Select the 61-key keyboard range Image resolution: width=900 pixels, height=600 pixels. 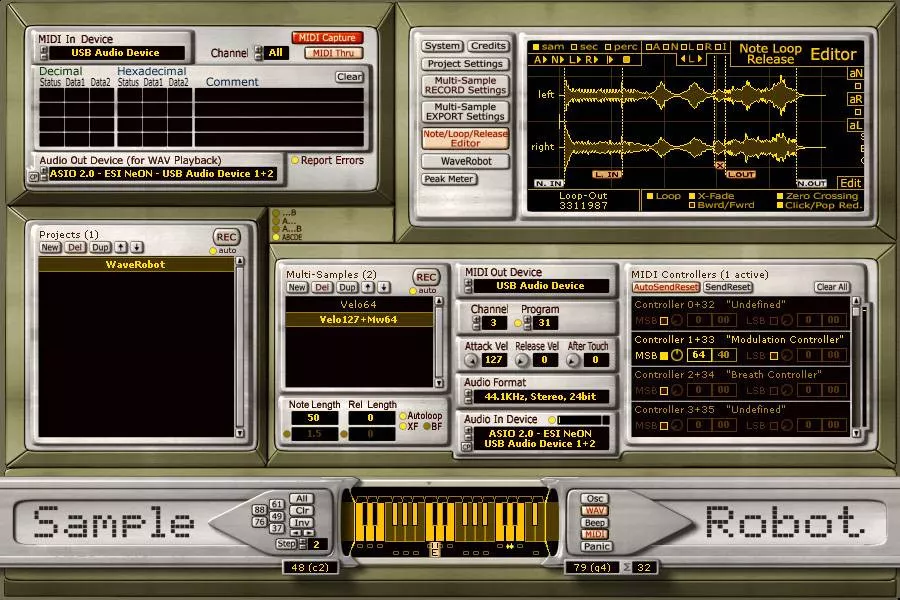coord(277,504)
